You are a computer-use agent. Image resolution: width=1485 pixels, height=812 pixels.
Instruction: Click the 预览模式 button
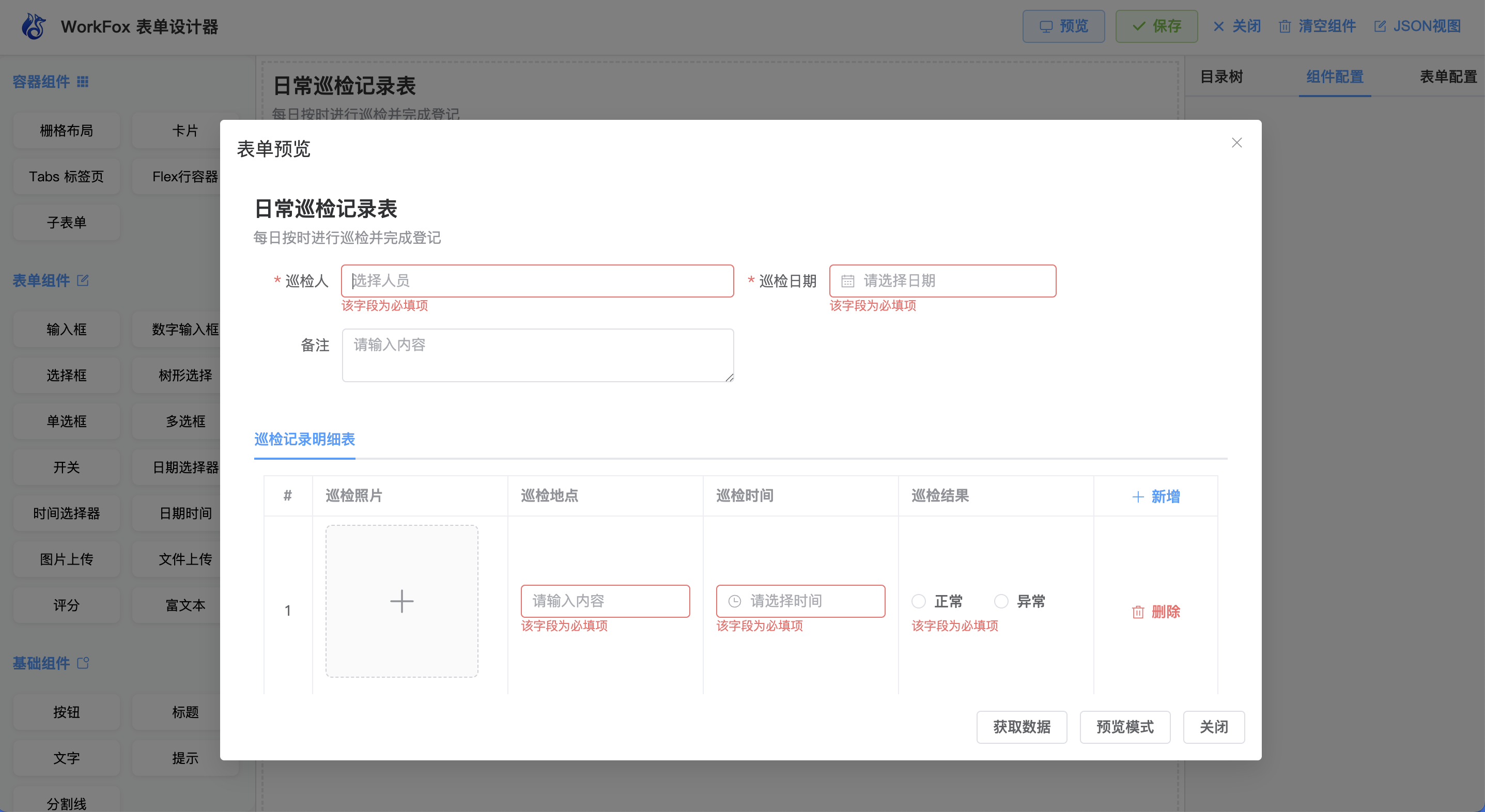(x=1125, y=727)
